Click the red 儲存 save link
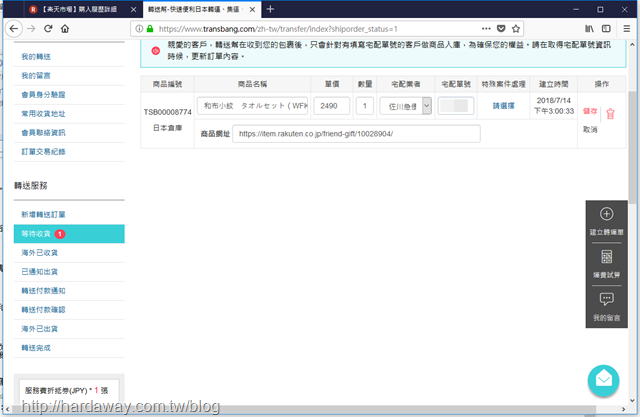This screenshot has width=640, height=417. (x=590, y=111)
